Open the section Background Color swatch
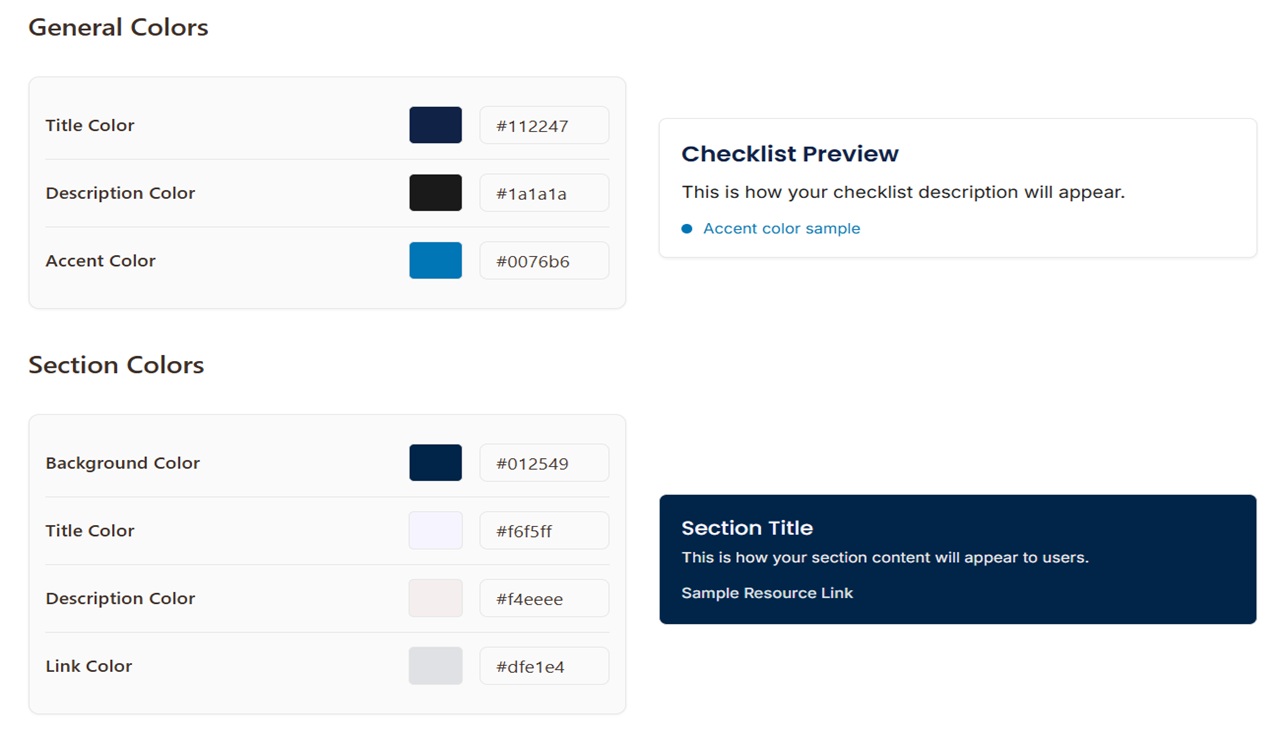Viewport: 1280px width, 730px height. 435,462
